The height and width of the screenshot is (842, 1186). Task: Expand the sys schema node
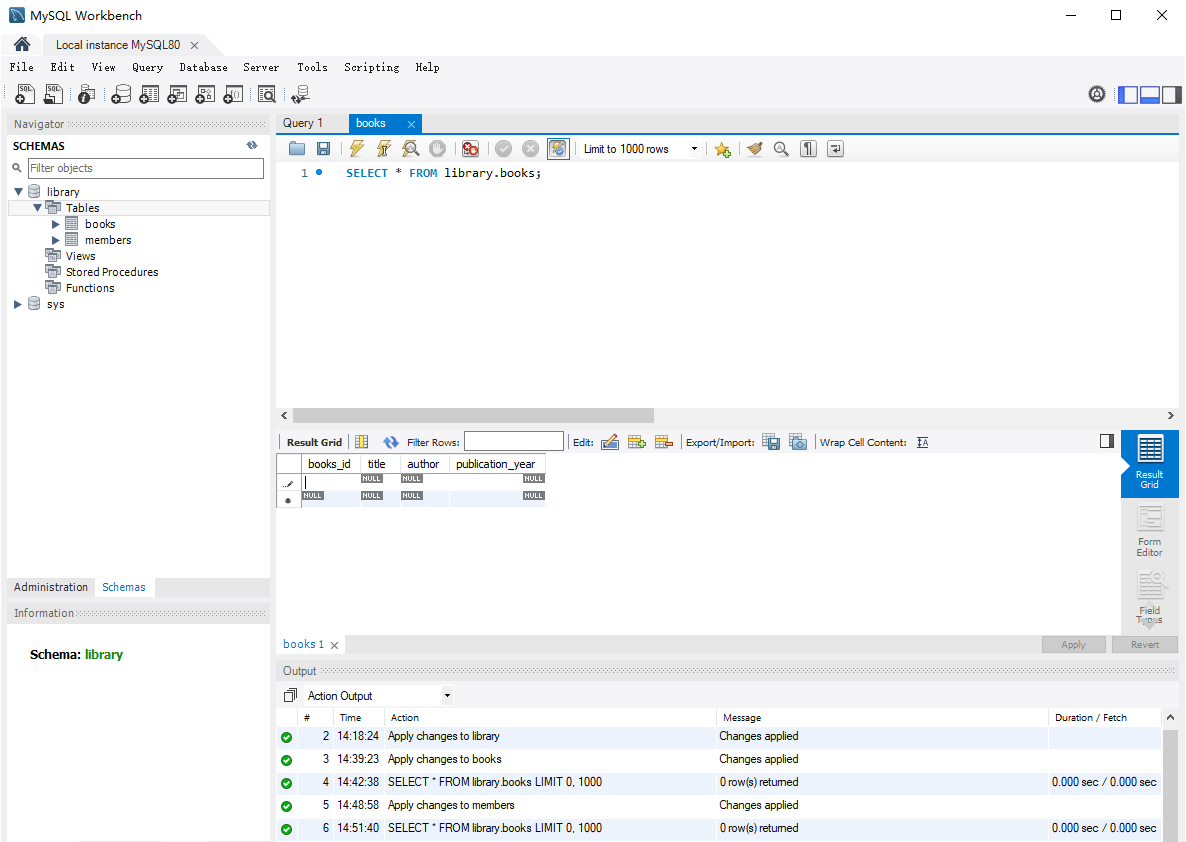coord(18,304)
